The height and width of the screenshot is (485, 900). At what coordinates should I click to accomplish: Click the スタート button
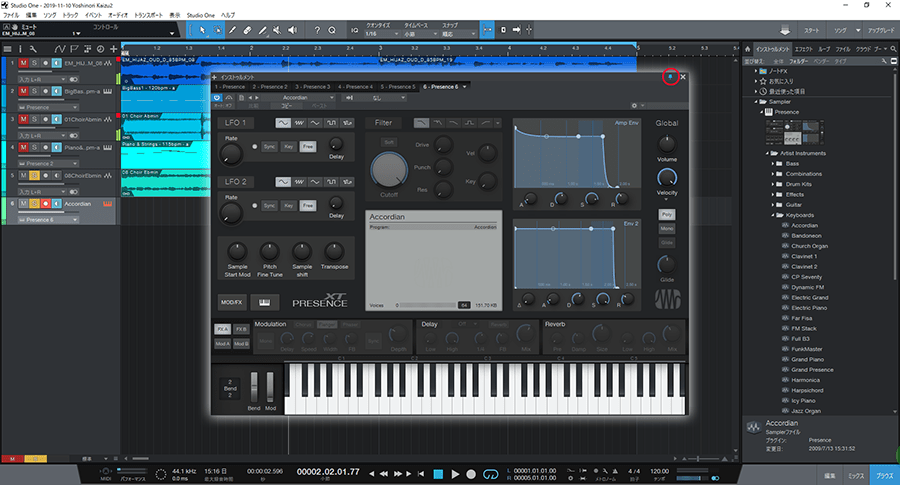pyautogui.click(x=812, y=30)
